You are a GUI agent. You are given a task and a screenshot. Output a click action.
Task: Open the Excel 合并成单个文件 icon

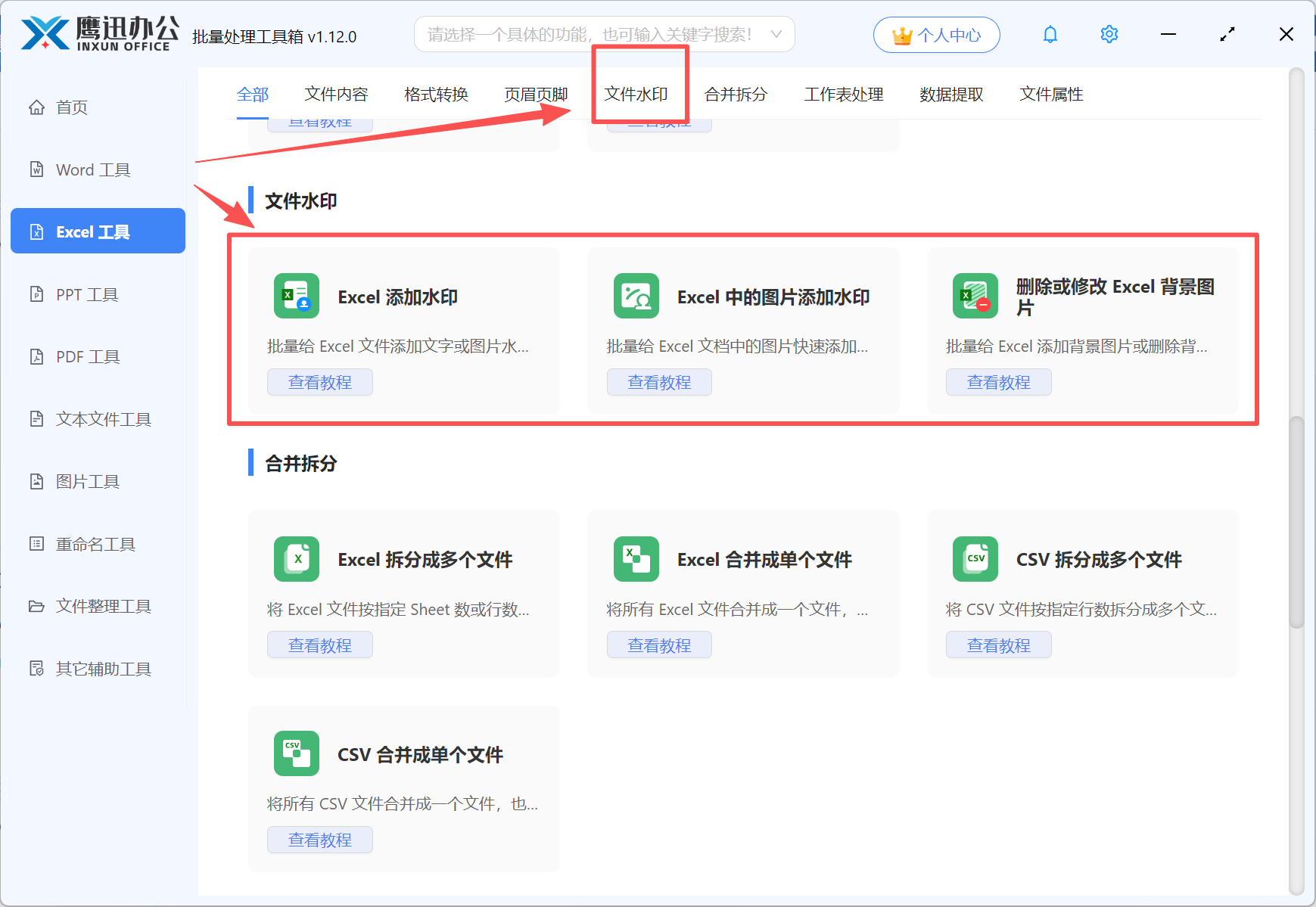636,559
